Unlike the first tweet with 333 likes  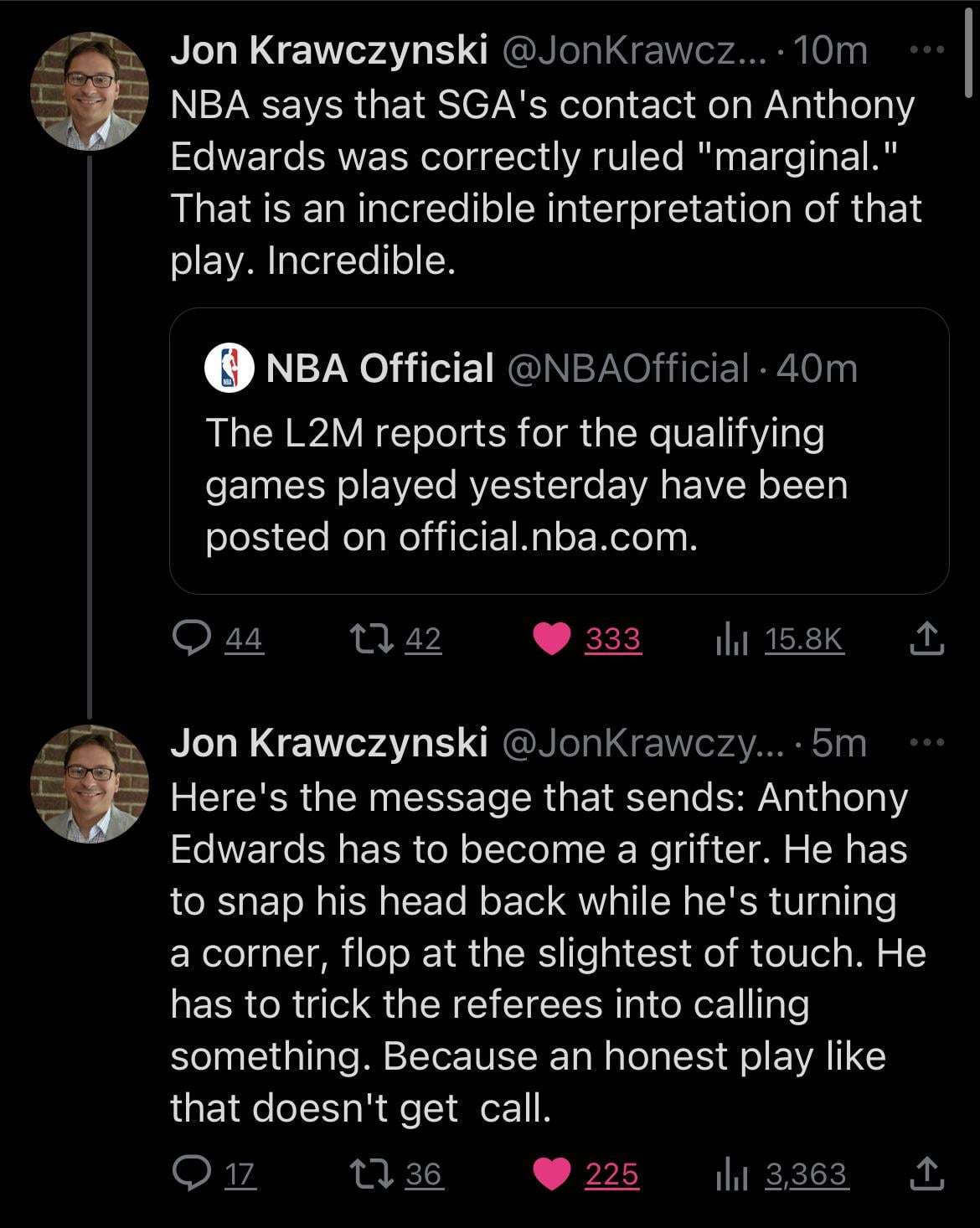(x=551, y=640)
